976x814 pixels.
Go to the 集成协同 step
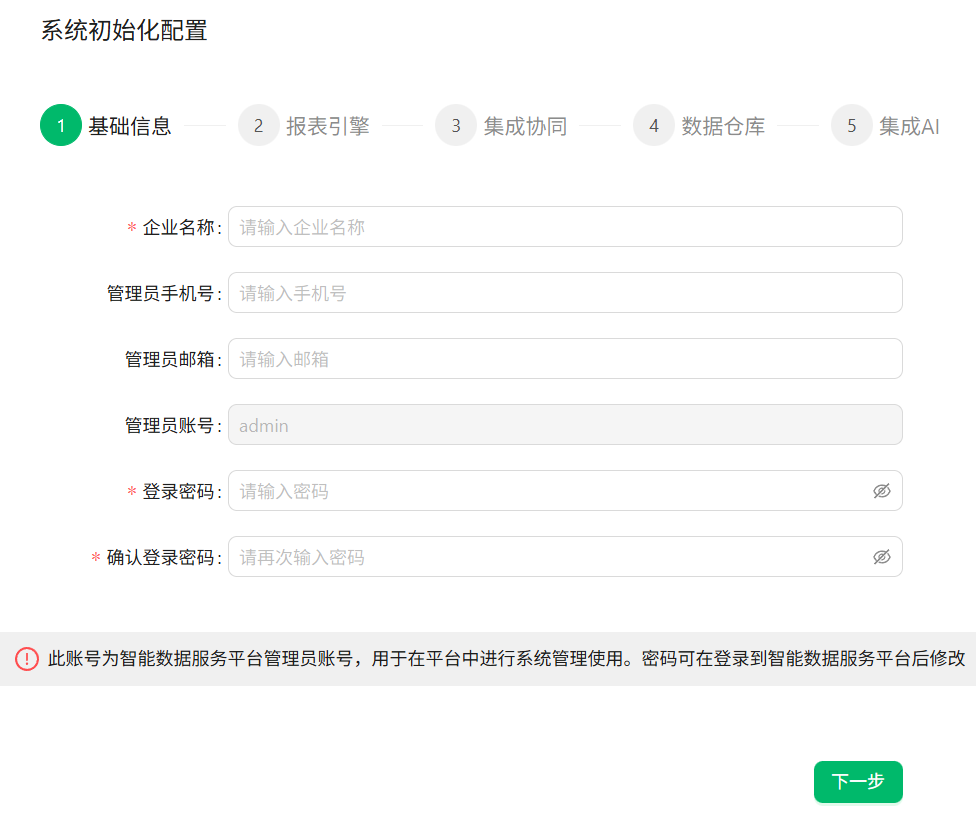click(525, 126)
